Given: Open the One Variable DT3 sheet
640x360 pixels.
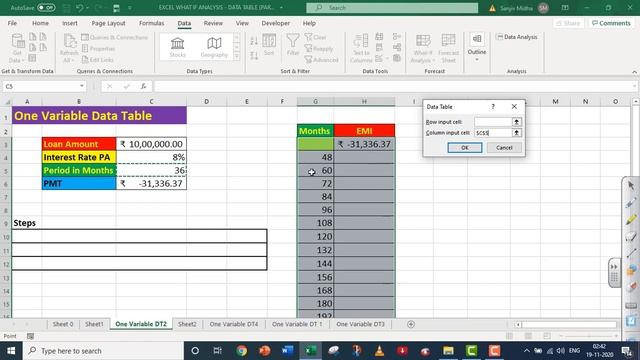Looking at the screenshot, I should 360,324.
